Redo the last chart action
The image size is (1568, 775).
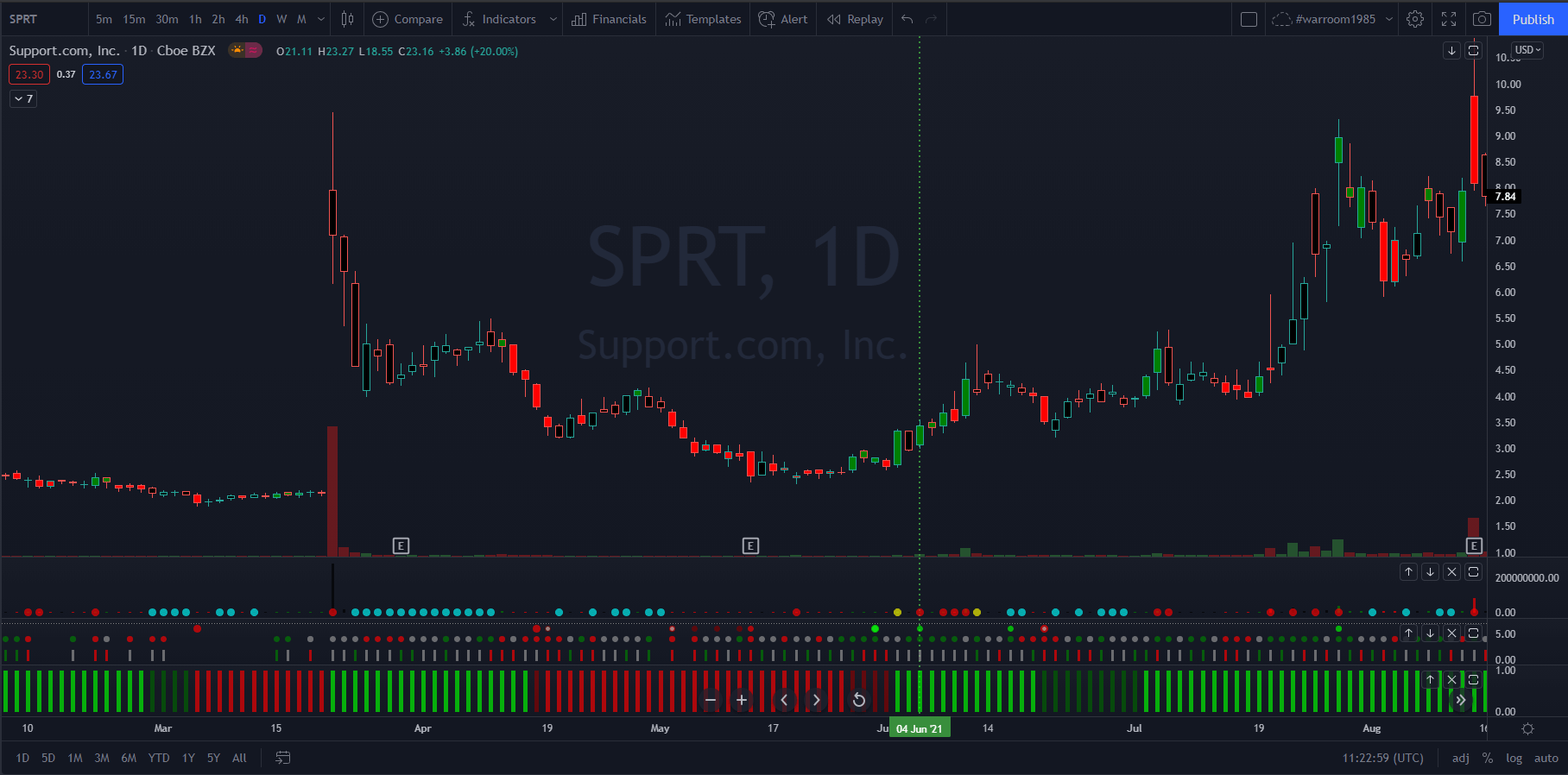[x=932, y=19]
